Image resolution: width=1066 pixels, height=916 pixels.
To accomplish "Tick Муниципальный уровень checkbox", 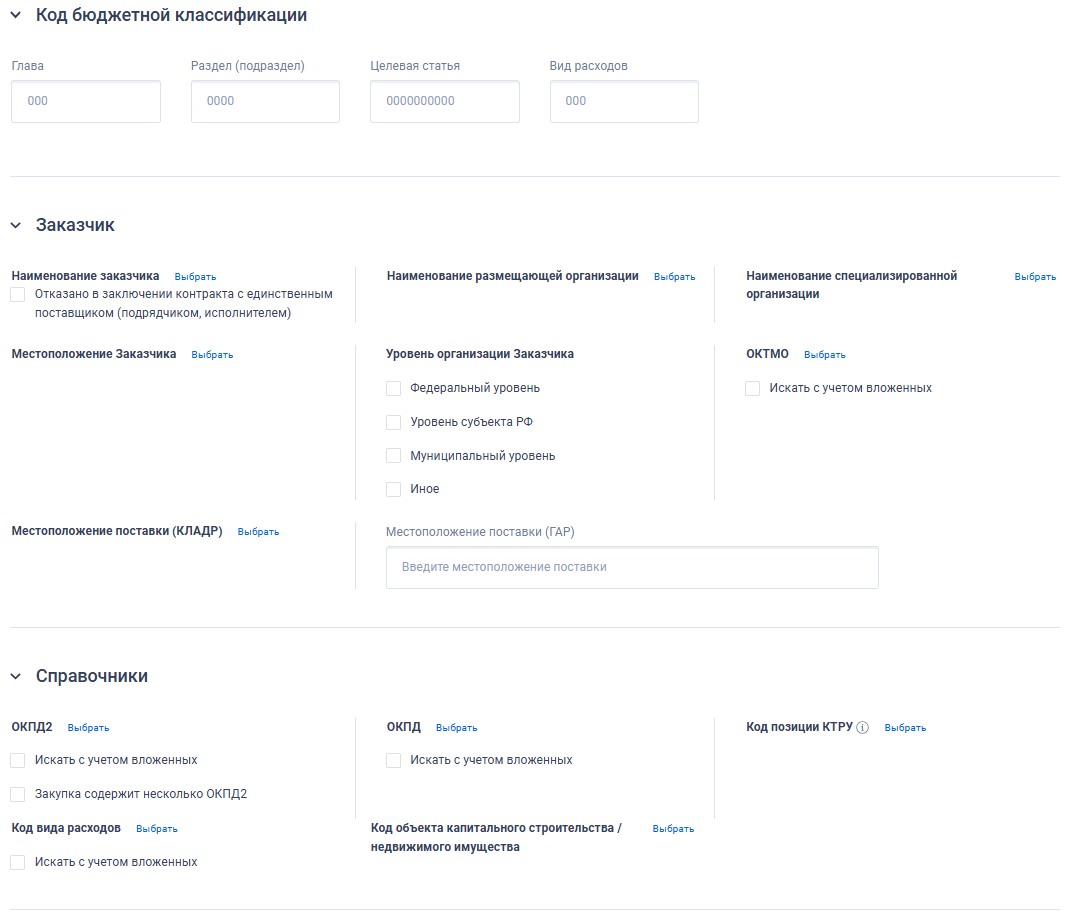I will click(x=394, y=456).
